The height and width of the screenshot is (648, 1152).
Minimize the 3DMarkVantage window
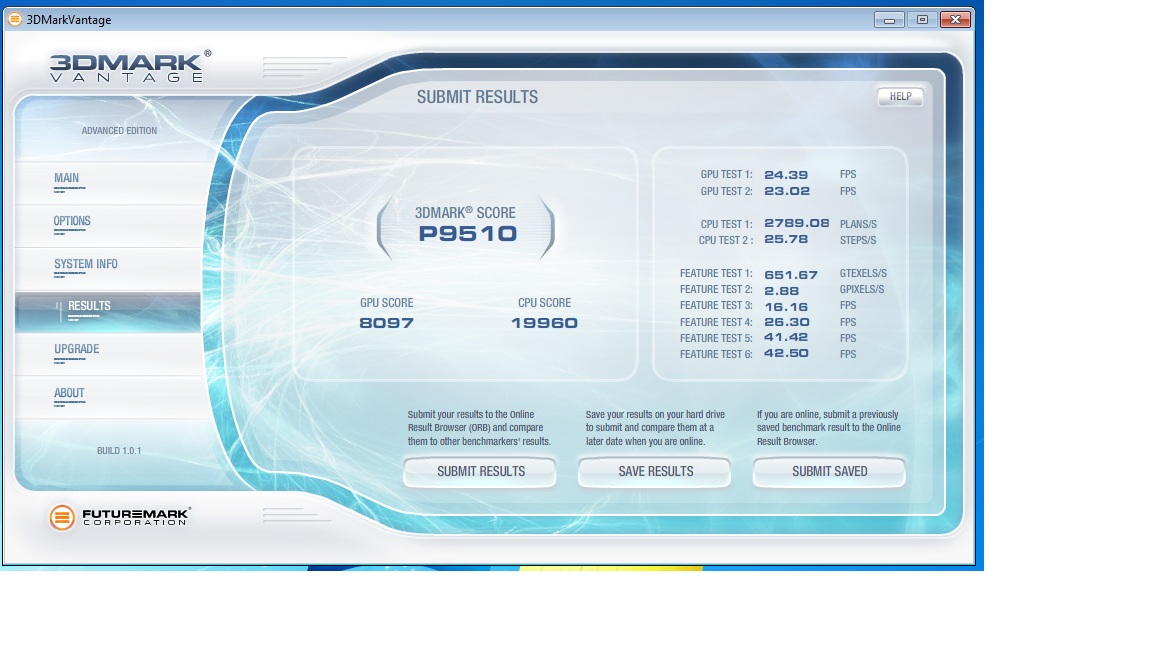(889, 20)
